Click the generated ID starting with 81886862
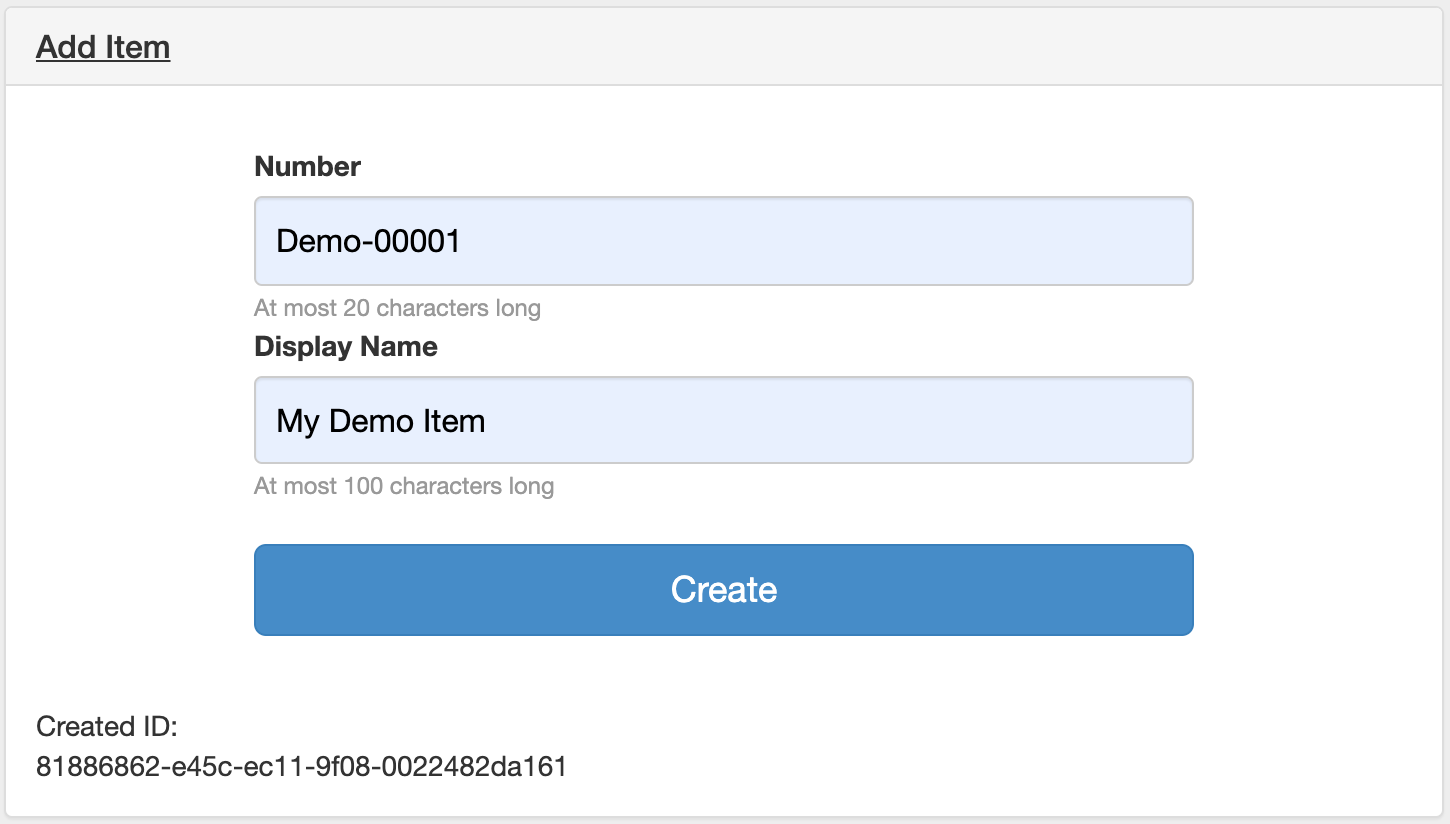This screenshot has height=824, width=1450. 301,767
